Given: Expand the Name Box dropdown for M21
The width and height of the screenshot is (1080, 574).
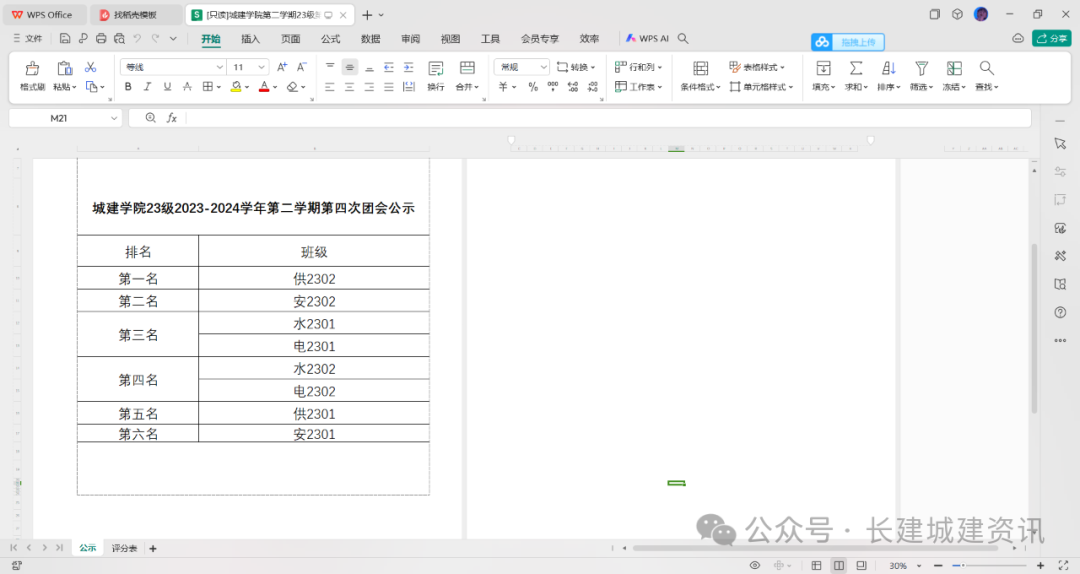Looking at the screenshot, I should click(x=114, y=119).
